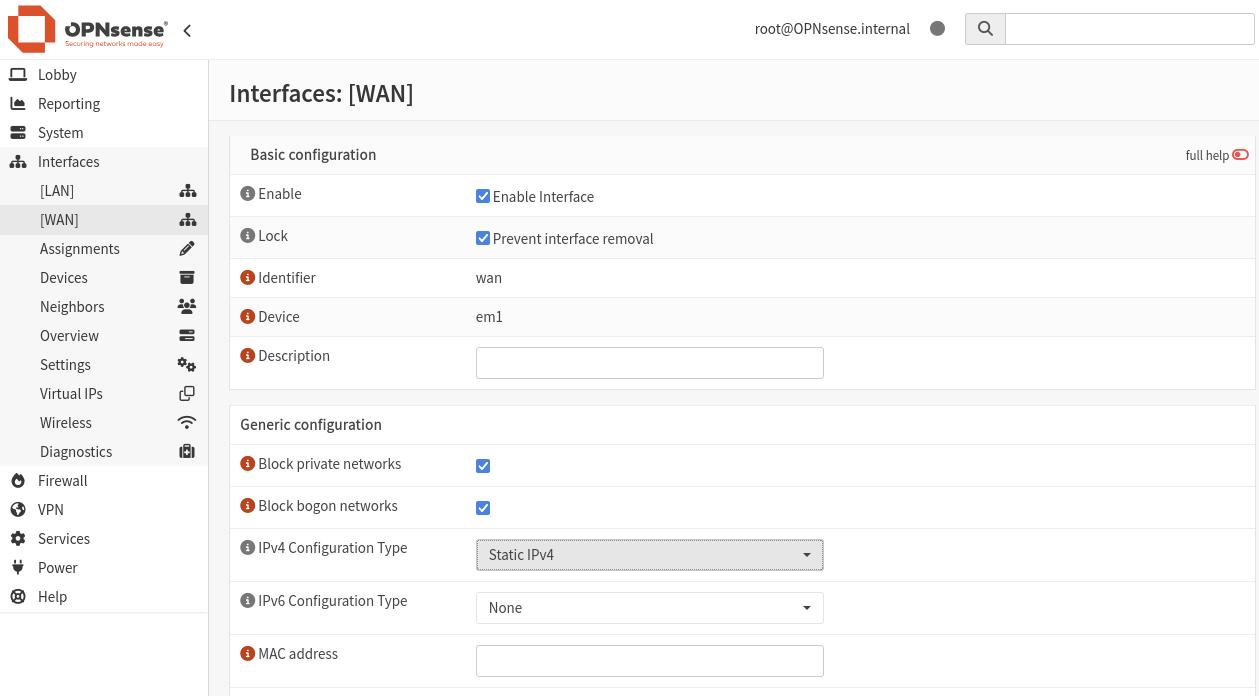Uncheck the Enable Interface checkbox
The width and height of the screenshot is (1259, 696).
pyautogui.click(x=483, y=196)
